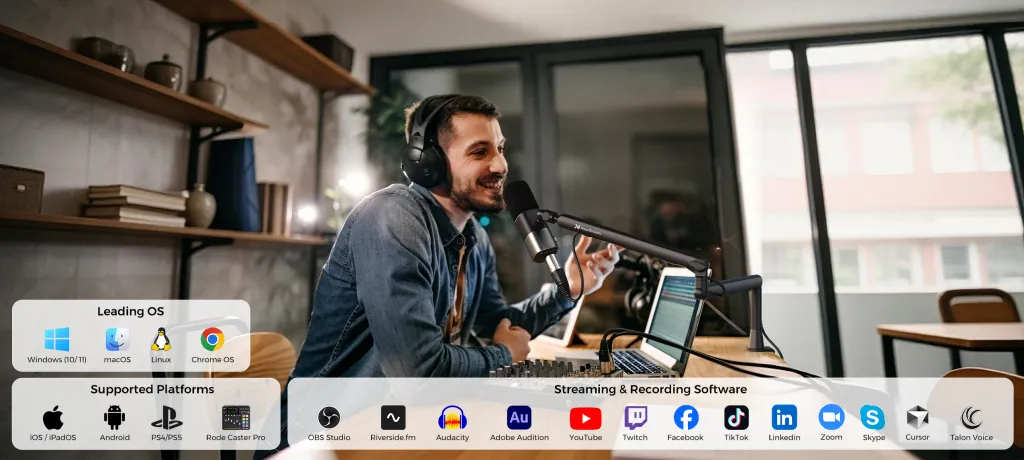Click the Talon Voice icon
This screenshot has width=1024, height=460.
point(971,417)
